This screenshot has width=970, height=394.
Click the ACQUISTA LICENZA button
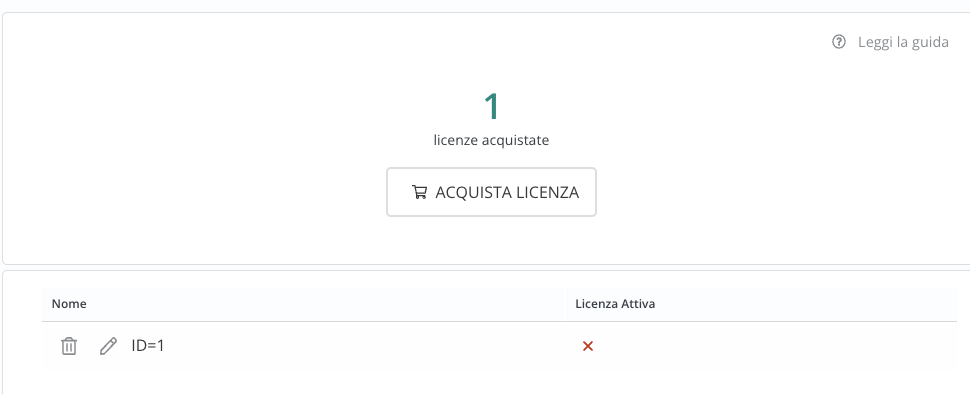point(491,192)
